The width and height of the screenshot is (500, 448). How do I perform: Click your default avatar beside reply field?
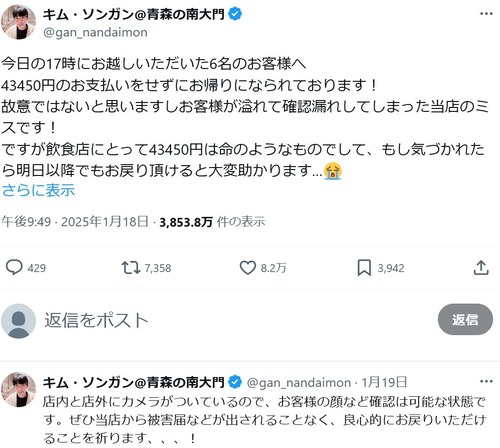(18, 321)
